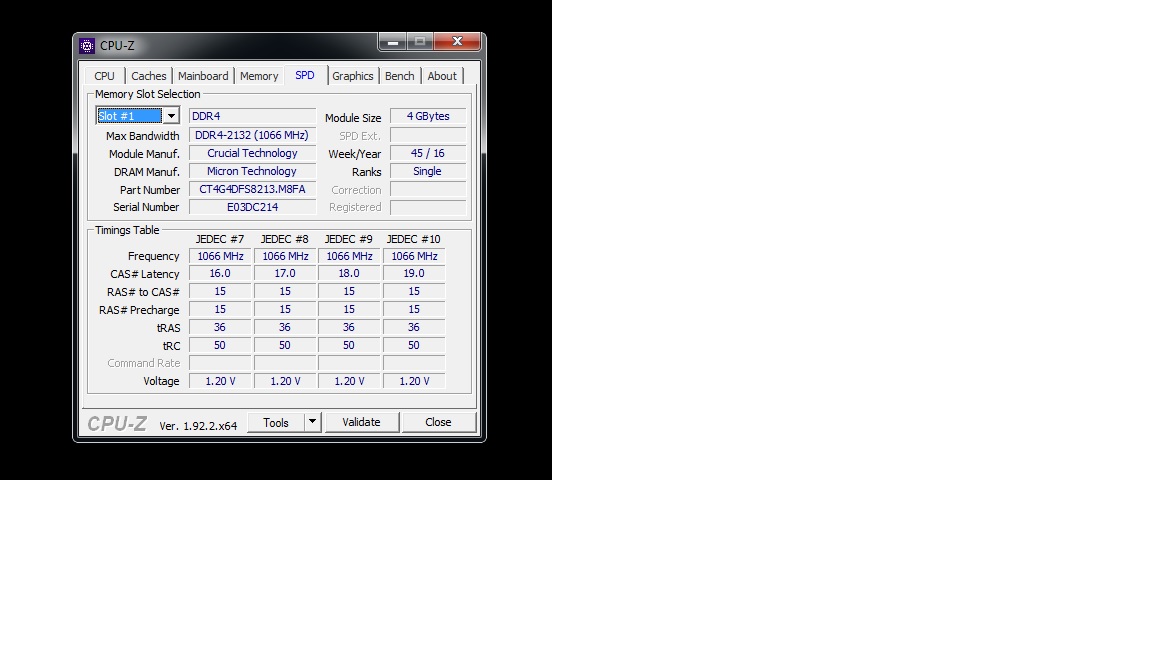Click the Validate button
This screenshot has height=648, width=1152.
coord(361,422)
